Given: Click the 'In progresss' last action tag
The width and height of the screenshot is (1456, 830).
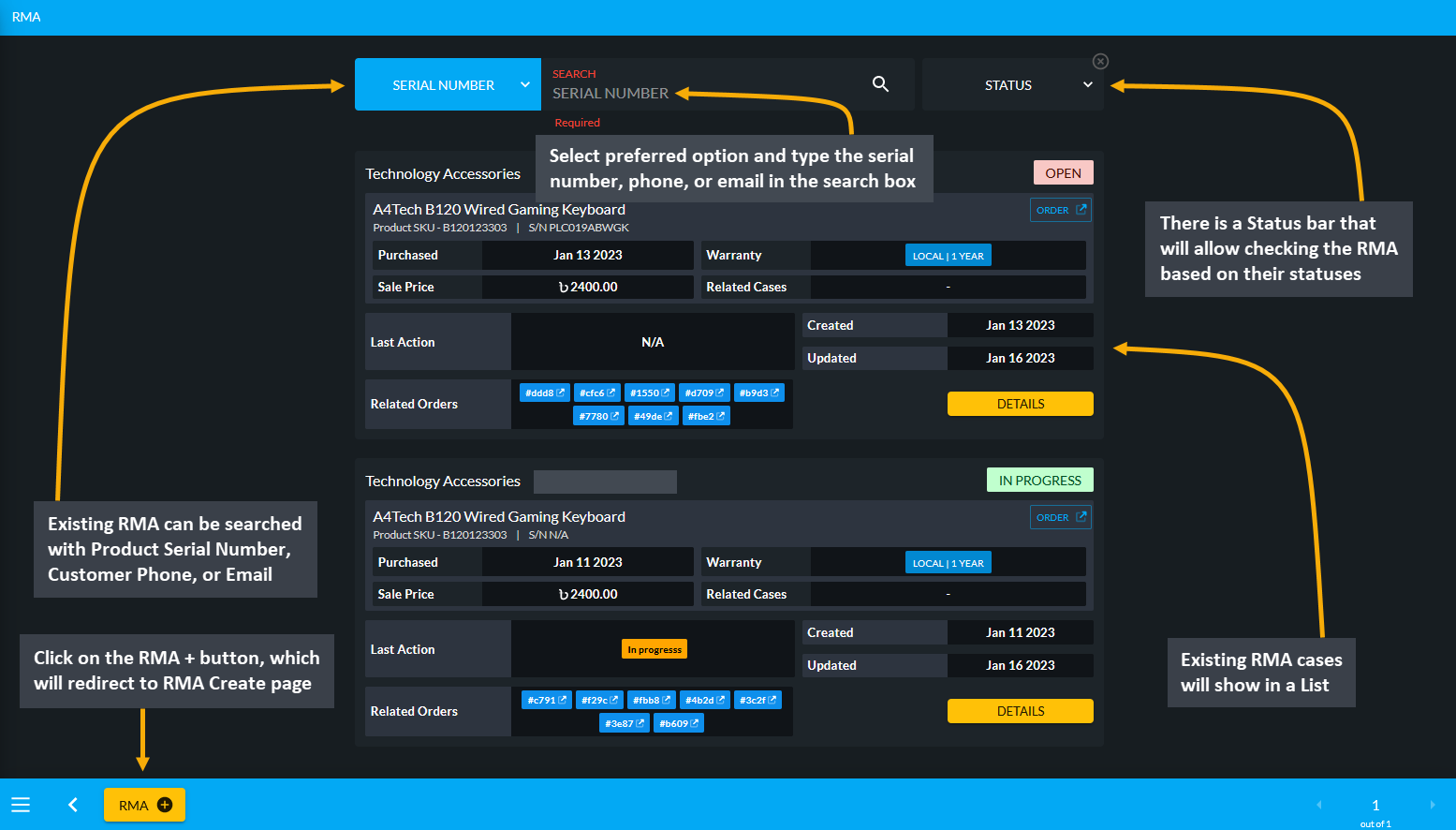Looking at the screenshot, I should point(654,649).
